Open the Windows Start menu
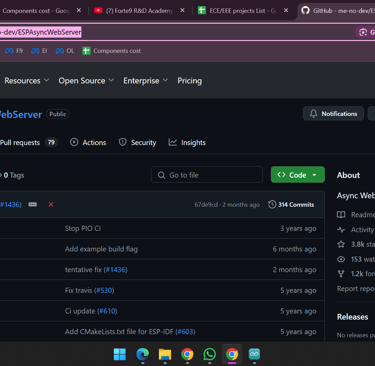The image size is (375, 366). coord(120,354)
